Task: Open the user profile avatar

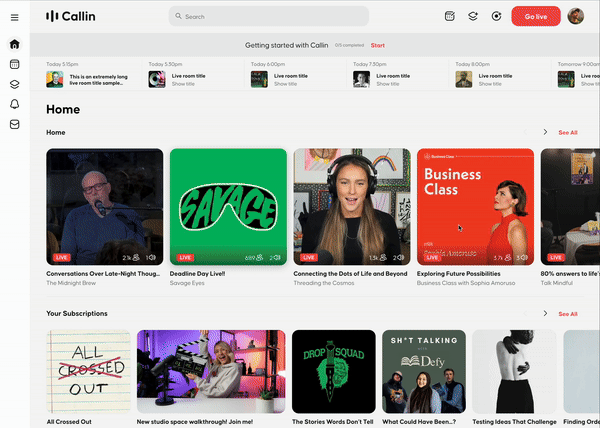Action: click(576, 16)
